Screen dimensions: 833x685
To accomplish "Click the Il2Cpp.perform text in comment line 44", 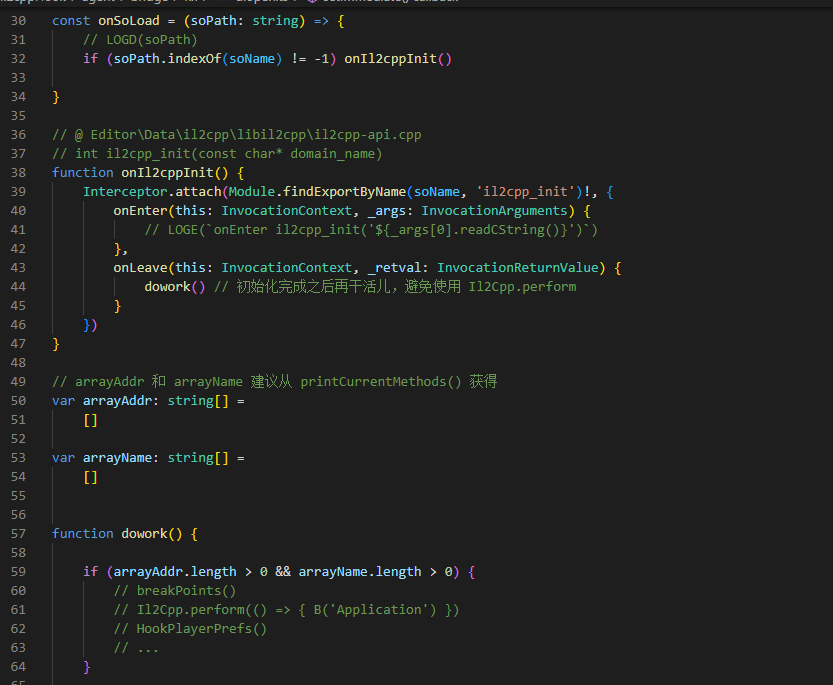I will pyautogui.click(x=522, y=287).
